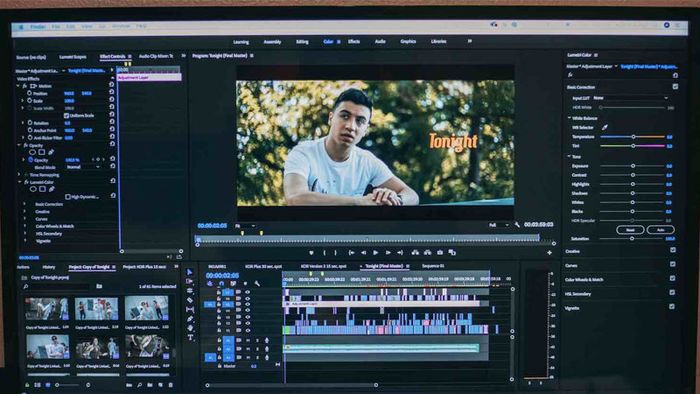Disable the Basic Correction section checkbox

pos(675,87)
